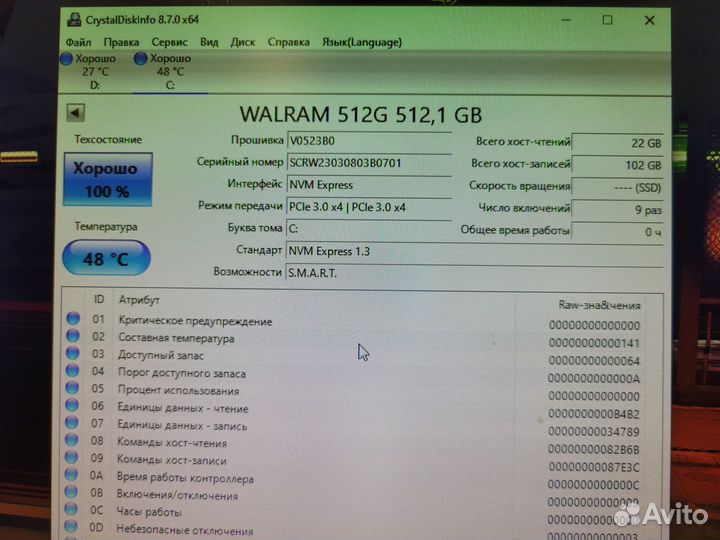
Task: Click status icon of row 06 Единицы данных - чтение
Action: (72, 405)
